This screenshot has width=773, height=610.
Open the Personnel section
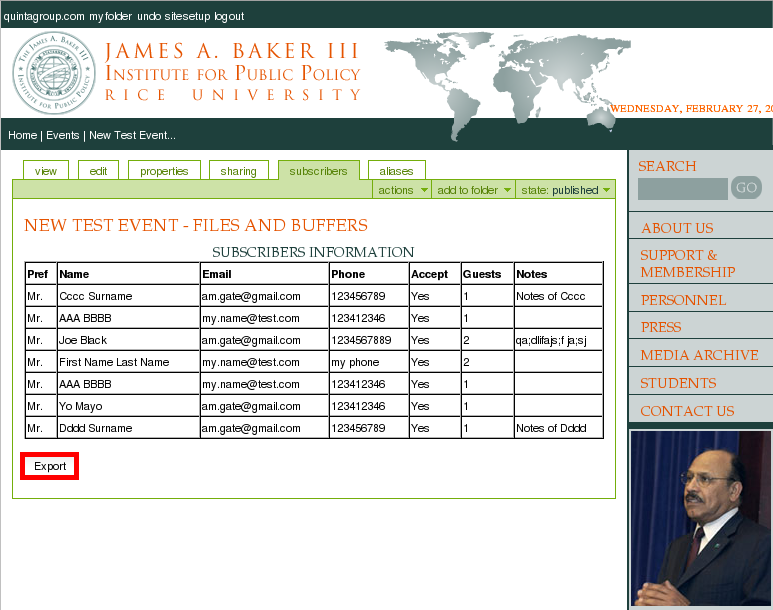(x=683, y=300)
